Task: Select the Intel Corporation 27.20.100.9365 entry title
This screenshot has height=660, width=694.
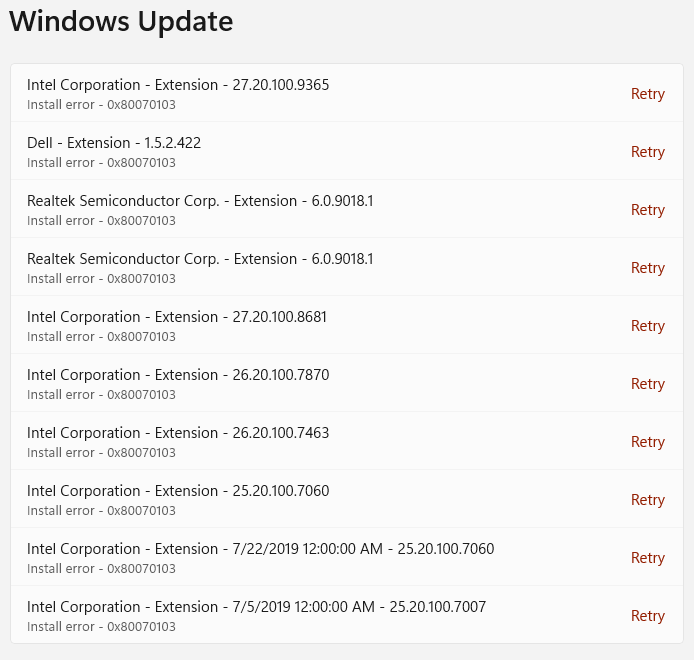Action: [178, 85]
